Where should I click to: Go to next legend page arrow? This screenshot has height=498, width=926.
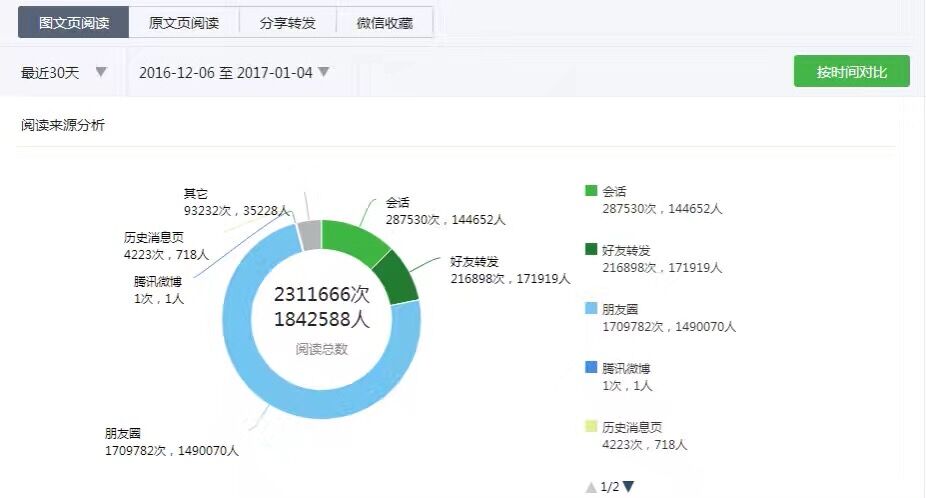pyautogui.click(x=628, y=487)
